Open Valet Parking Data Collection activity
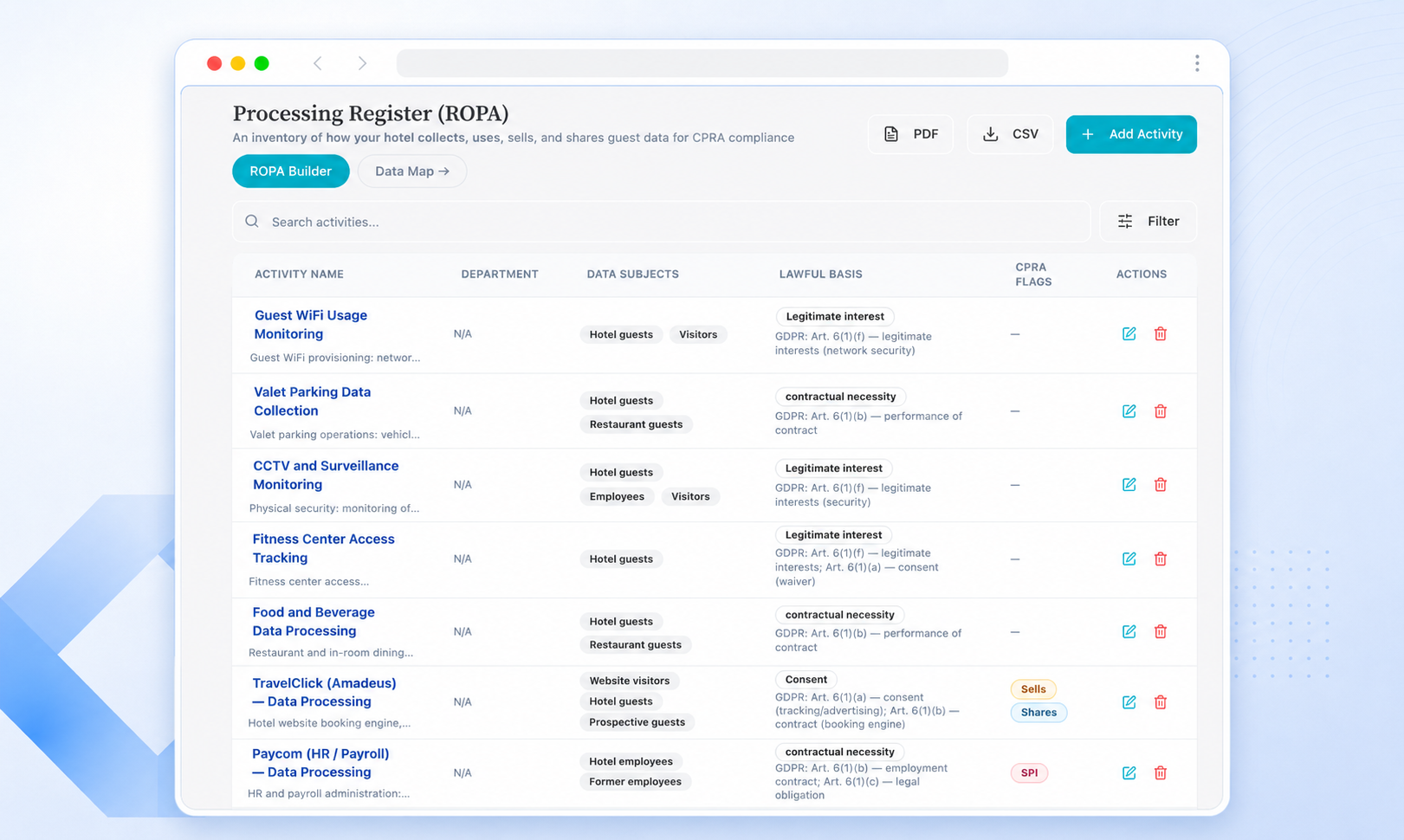Viewport: 1404px width, 840px height. (312, 401)
